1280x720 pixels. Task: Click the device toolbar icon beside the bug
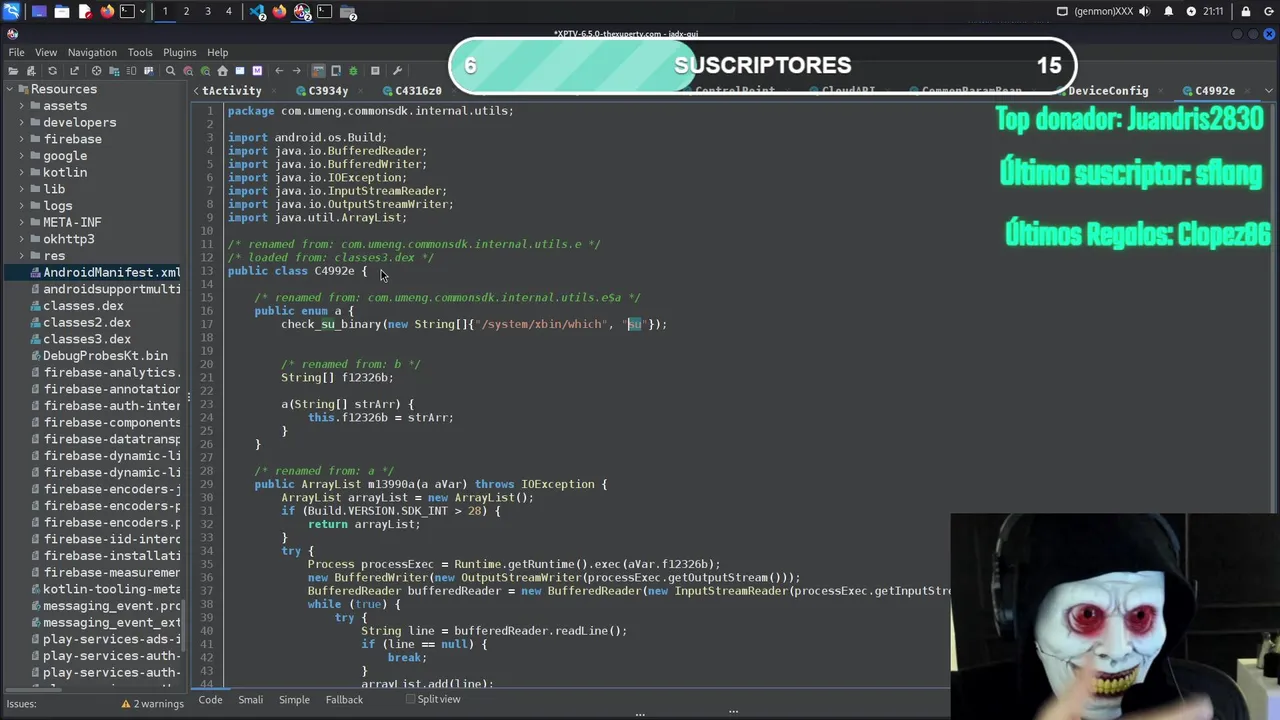point(336,70)
